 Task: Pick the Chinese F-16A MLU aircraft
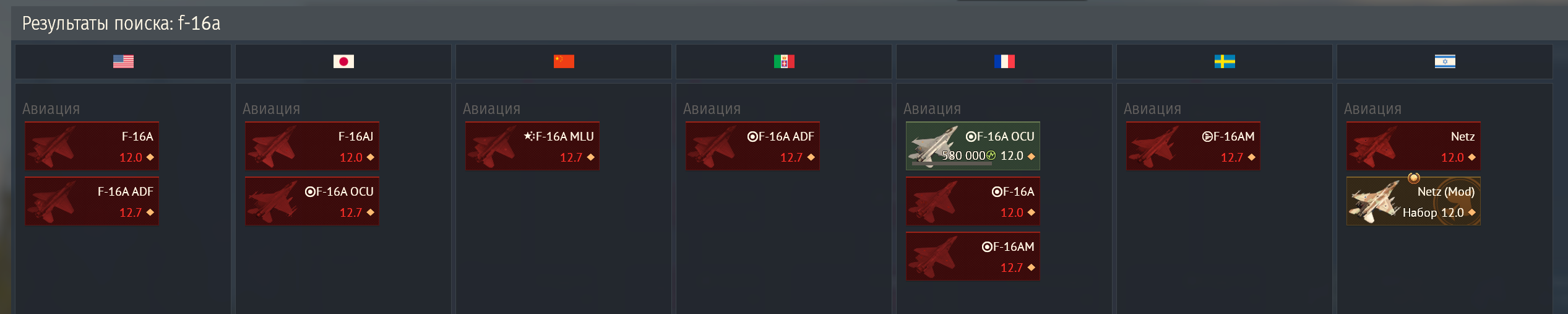[x=532, y=146]
